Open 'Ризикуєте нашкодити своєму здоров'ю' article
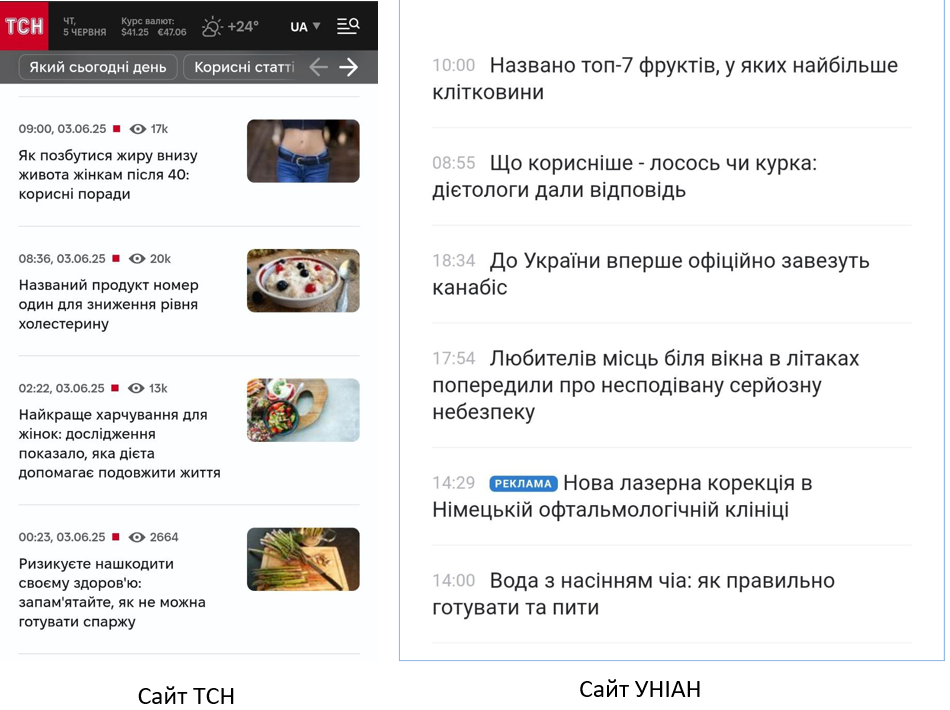The height and width of the screenshot is (710, 950). (112, 592)
